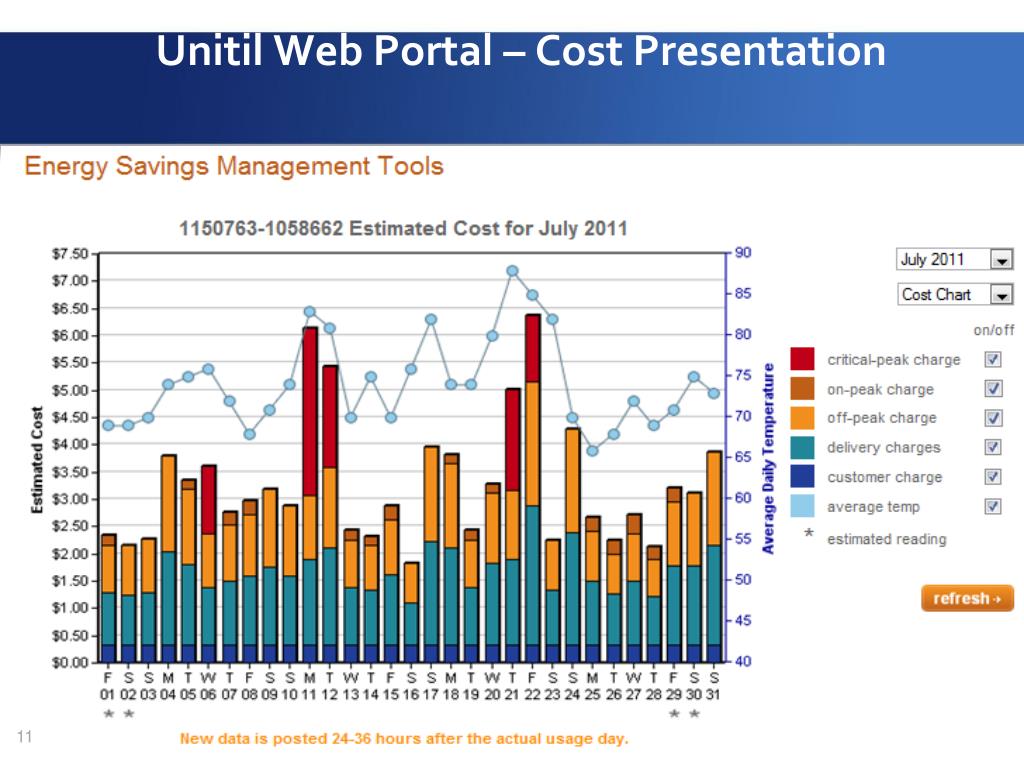
Task: Click the estimated reading asterisk under 02
Action: coord(129,714)
